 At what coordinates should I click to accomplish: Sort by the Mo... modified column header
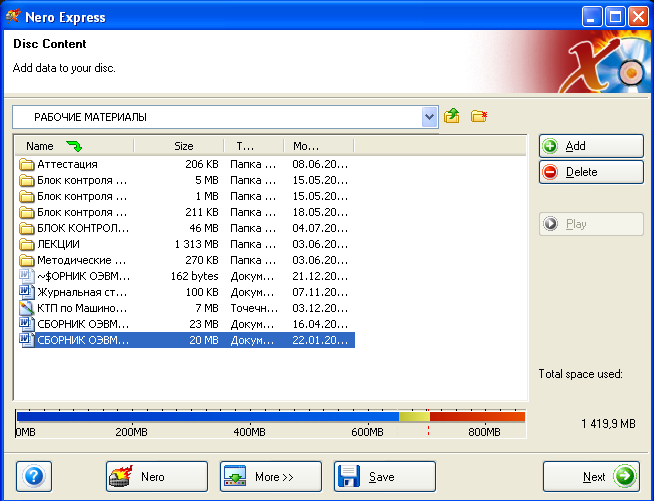[319, 146]
